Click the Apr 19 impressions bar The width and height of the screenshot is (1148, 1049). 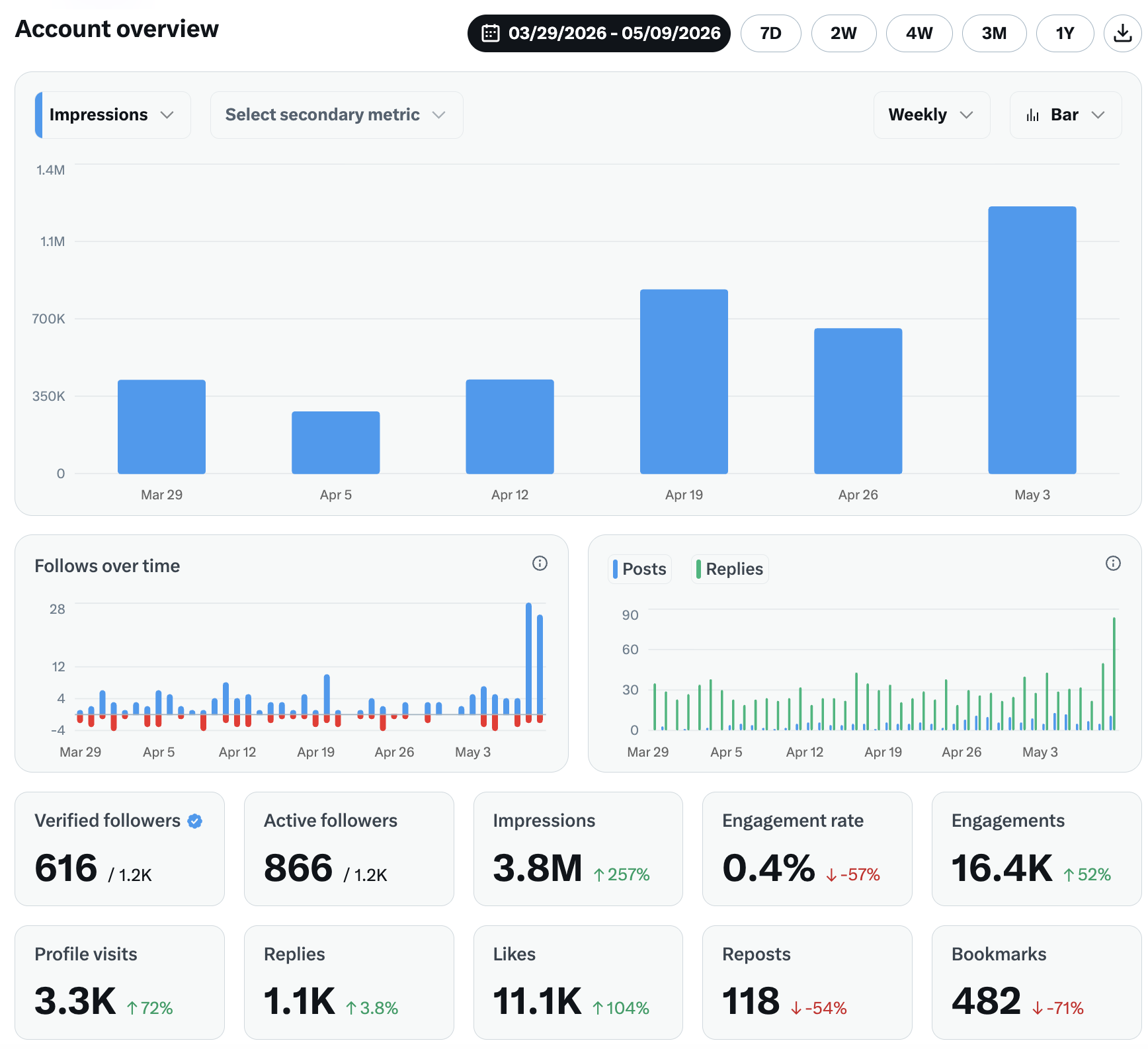point(684,382)
